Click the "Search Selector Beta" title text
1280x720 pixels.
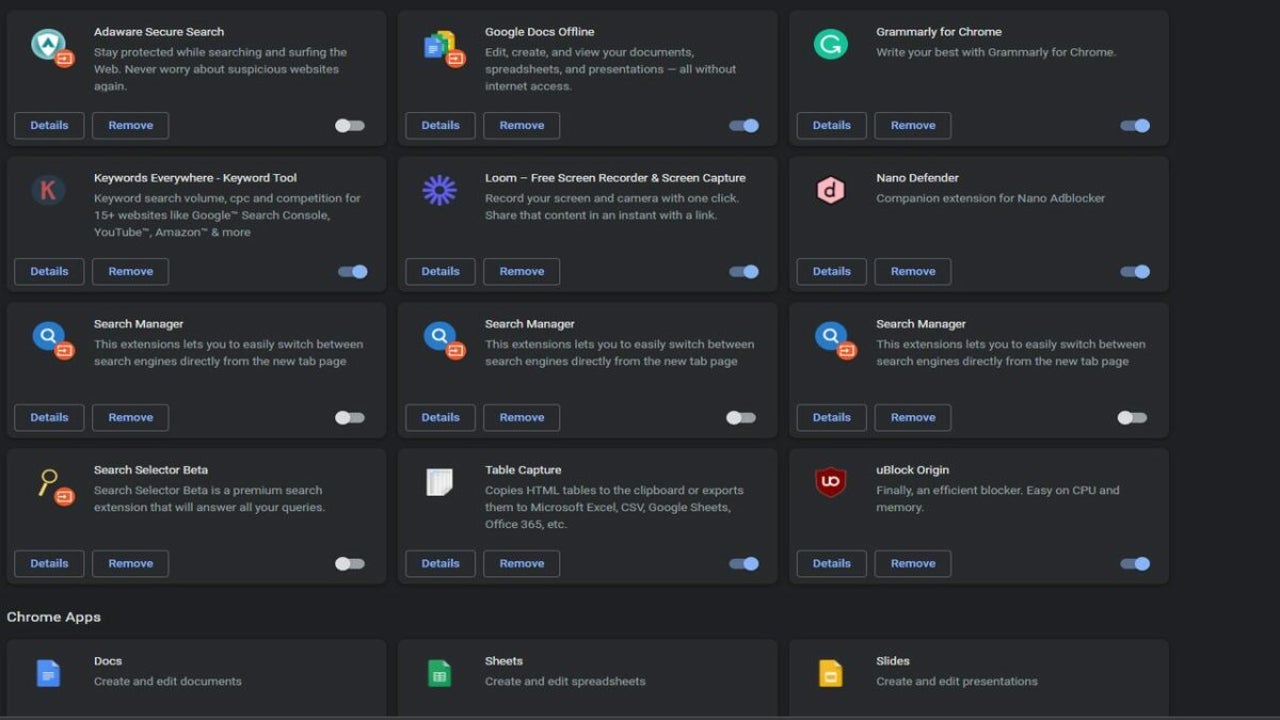[151, 470]
